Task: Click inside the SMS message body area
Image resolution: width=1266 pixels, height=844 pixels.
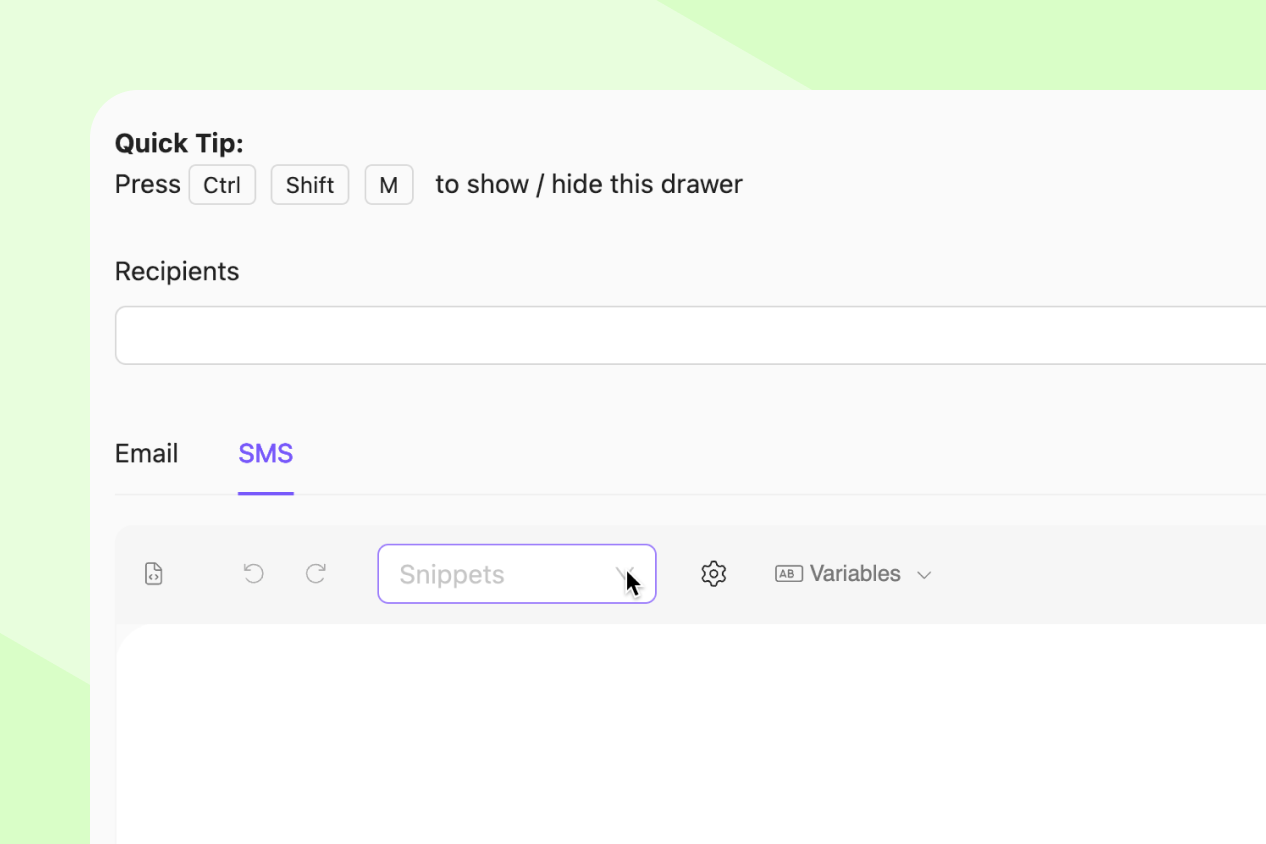Action: click(690, 730)
